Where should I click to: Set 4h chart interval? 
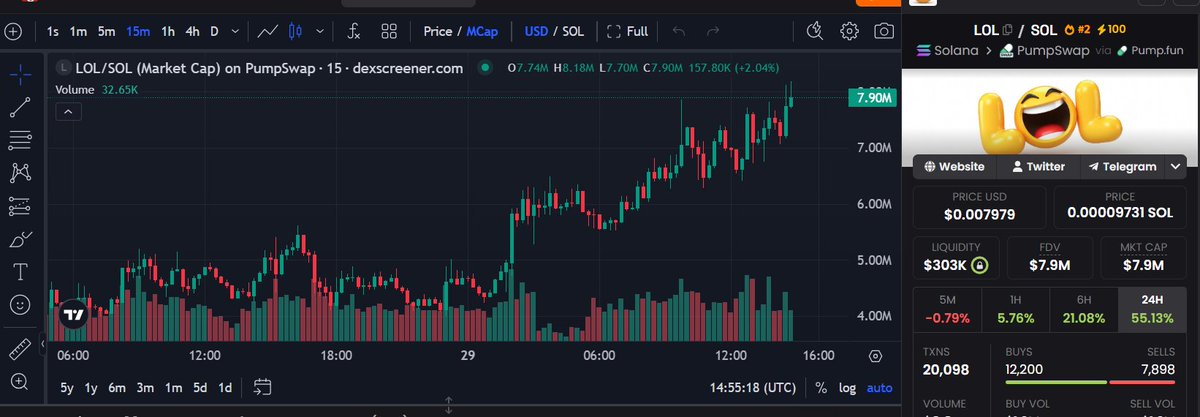click(193, 31)
